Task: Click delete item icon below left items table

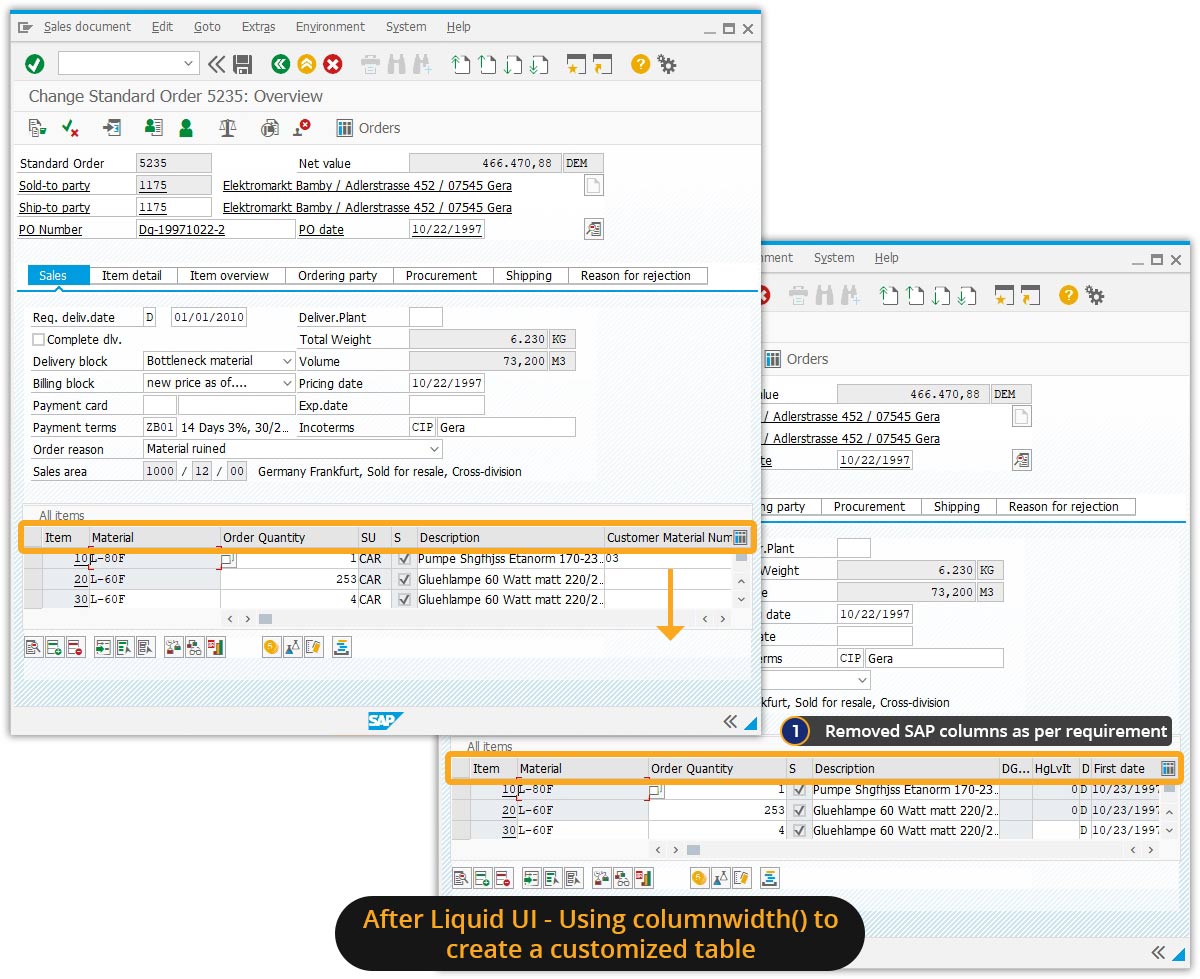Action: pyautogui.click(x=75, y=647)
